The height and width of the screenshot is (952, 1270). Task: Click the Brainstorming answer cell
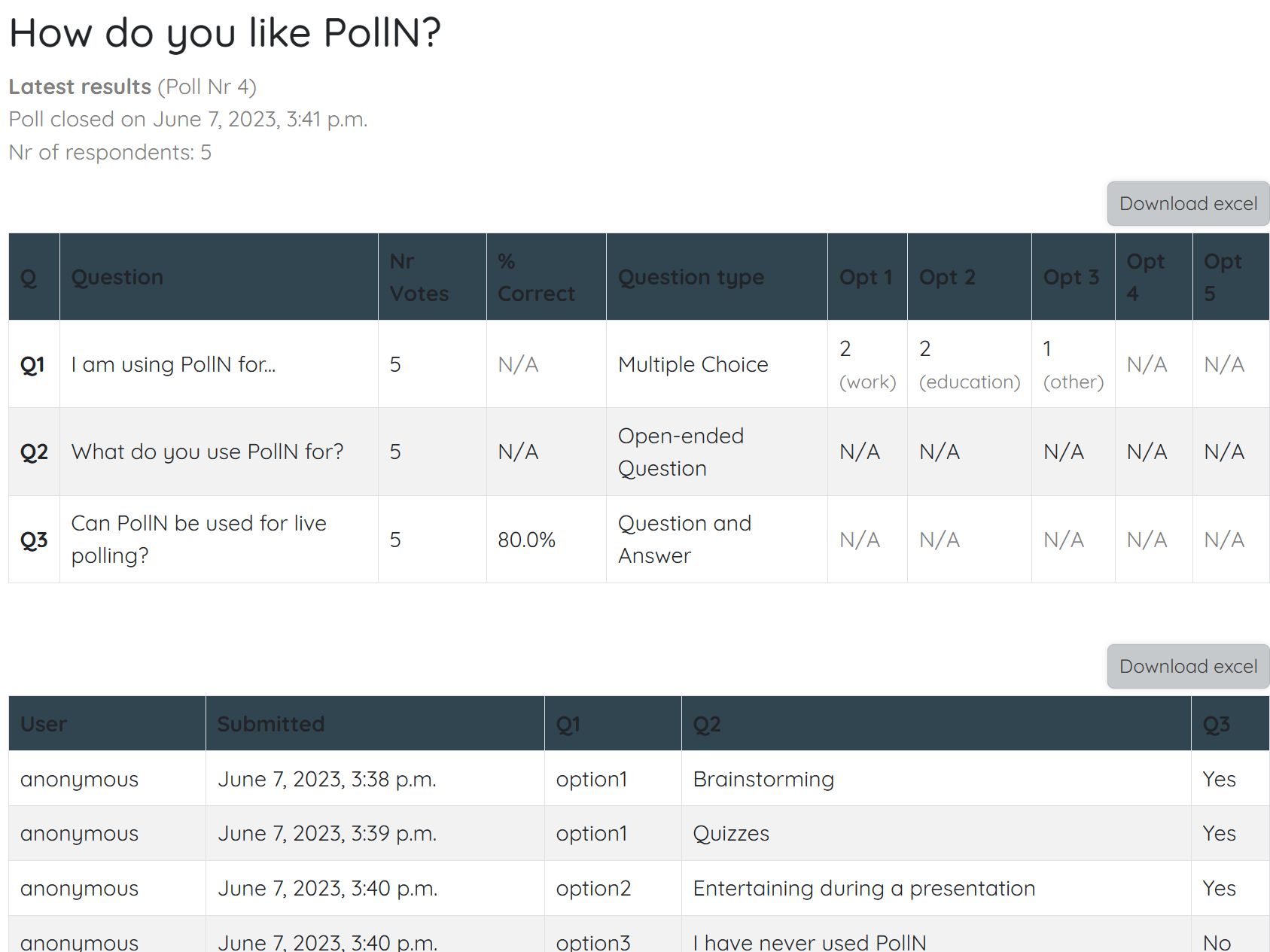coord(763,779)
